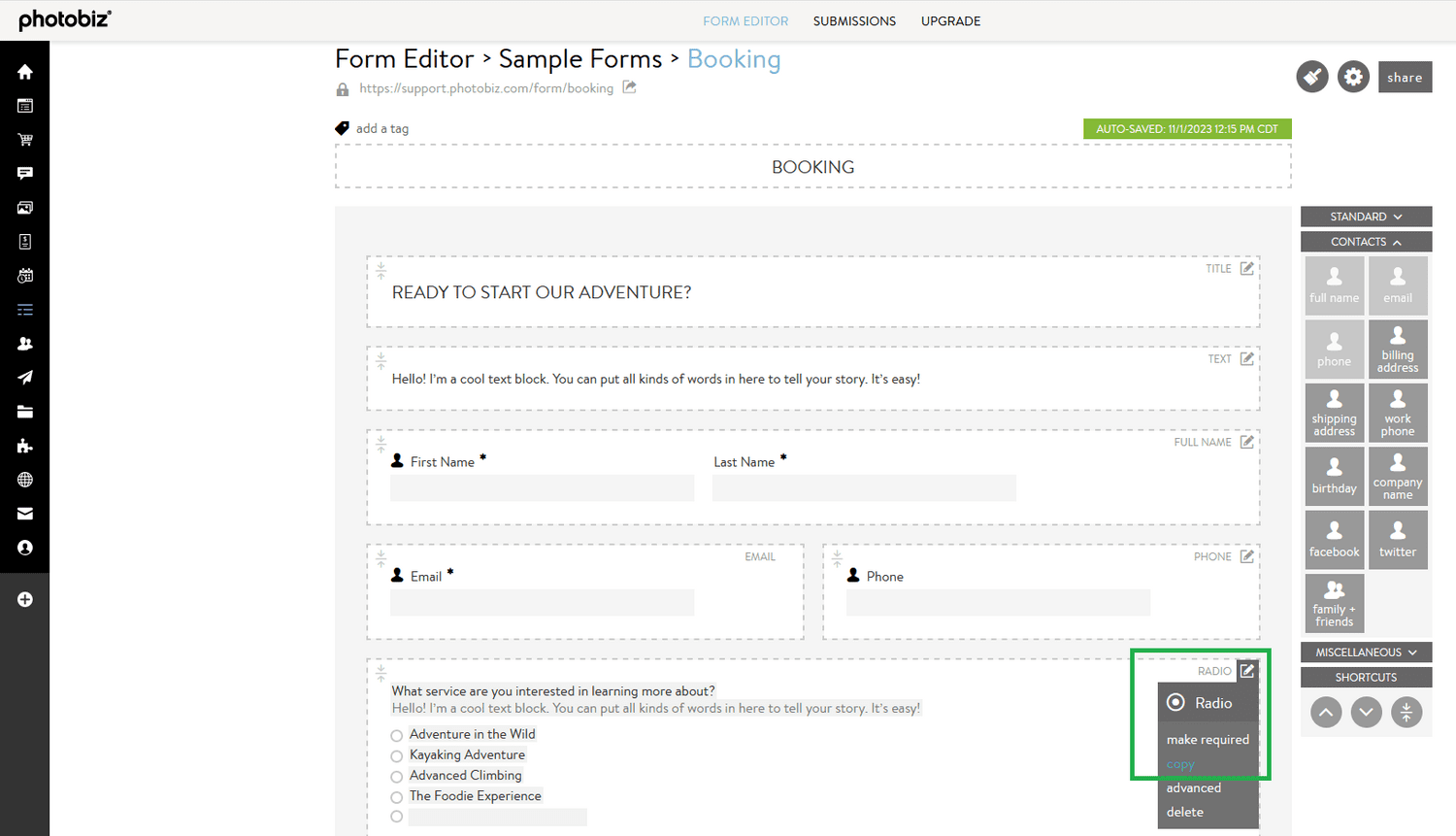Expand the STANDARD fields section
Image resolution: width=1456 pixels, height=836 pixels.
point(1366,216)
